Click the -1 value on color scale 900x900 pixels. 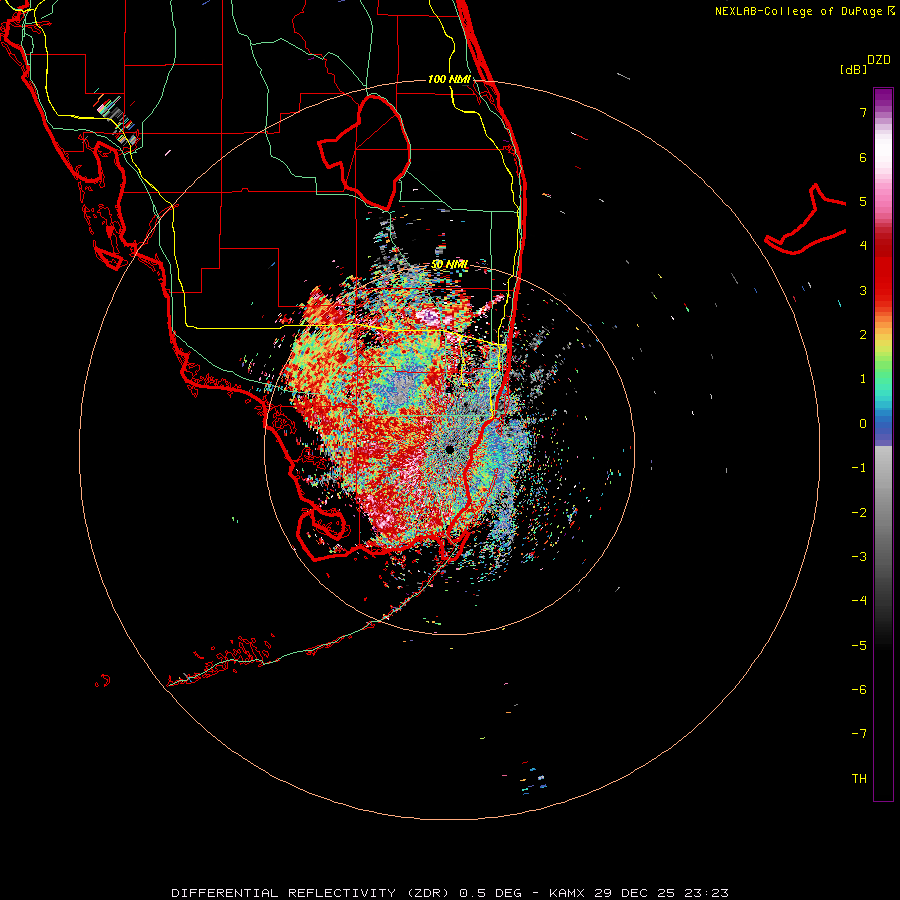point(859,468)
